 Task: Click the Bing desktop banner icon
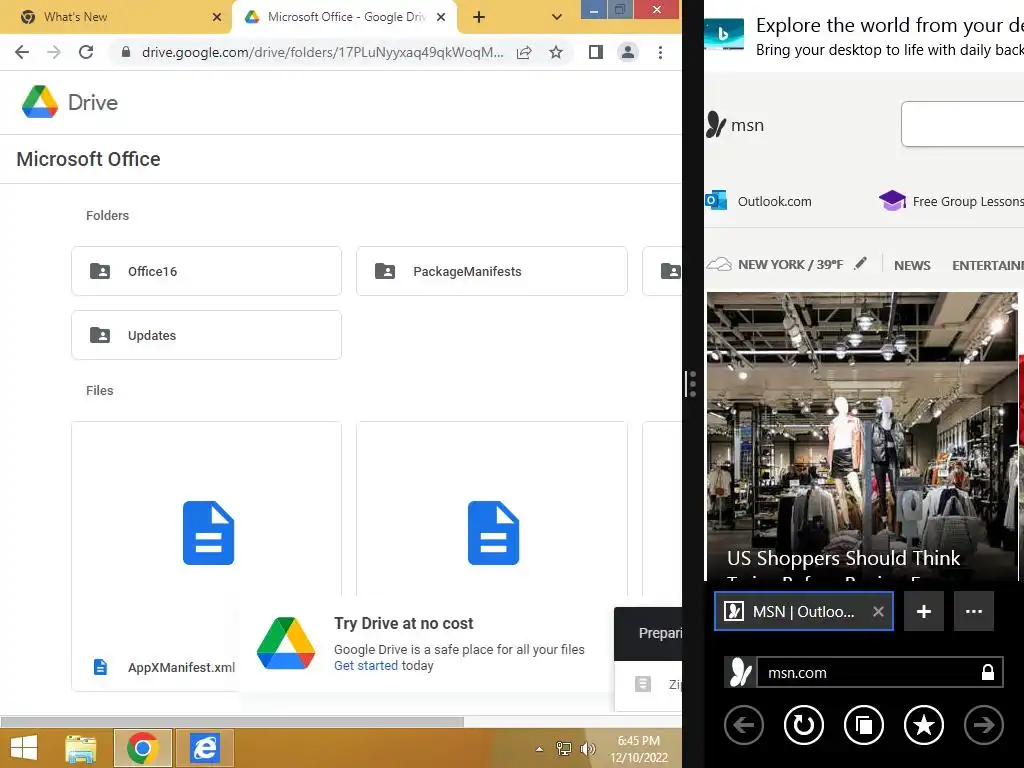point(724,34)
